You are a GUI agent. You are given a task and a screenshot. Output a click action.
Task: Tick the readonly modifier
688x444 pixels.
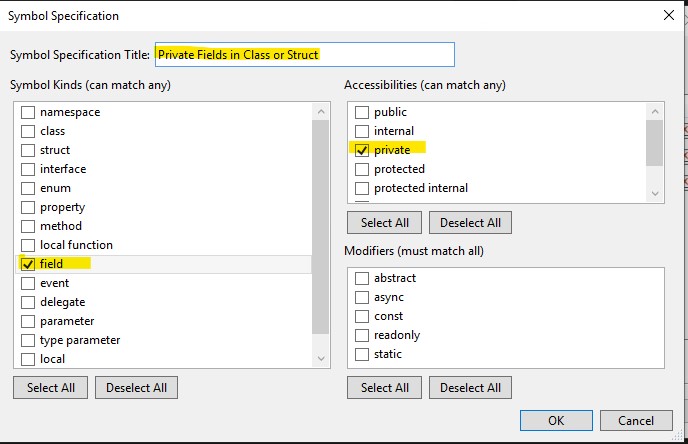click(362, 335)
